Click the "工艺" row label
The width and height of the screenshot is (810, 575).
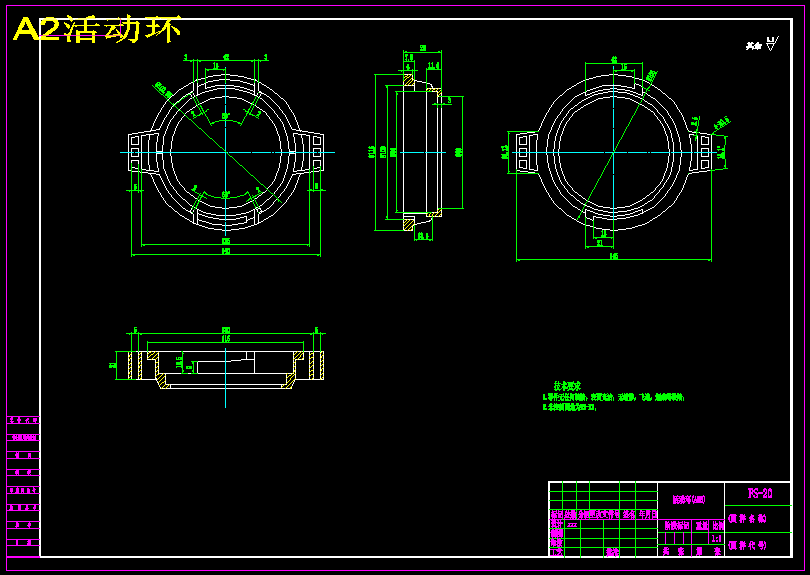pyautogui.click(x=556, y=552)
